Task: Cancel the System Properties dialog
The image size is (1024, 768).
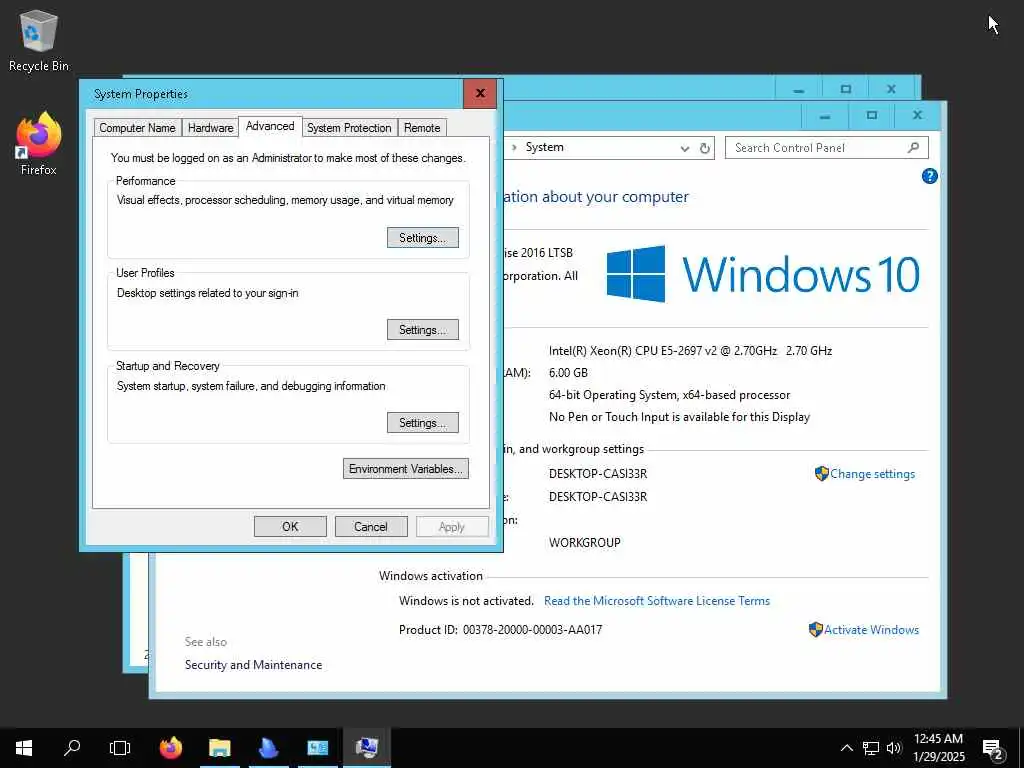Action: [371, 526]
